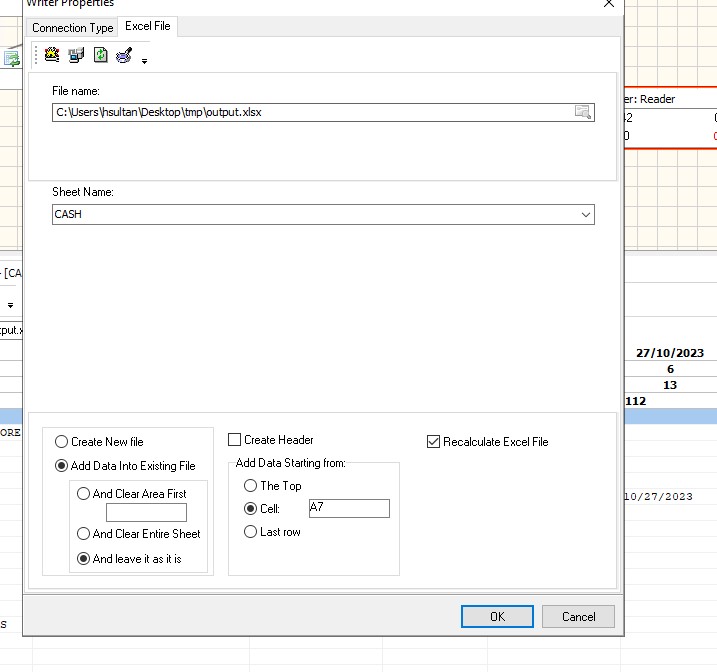This screenshot has height=672, width=717.
Task: Open the toolbar overflow options arrow
Action: pyautogui.click(x=144, y=61)
